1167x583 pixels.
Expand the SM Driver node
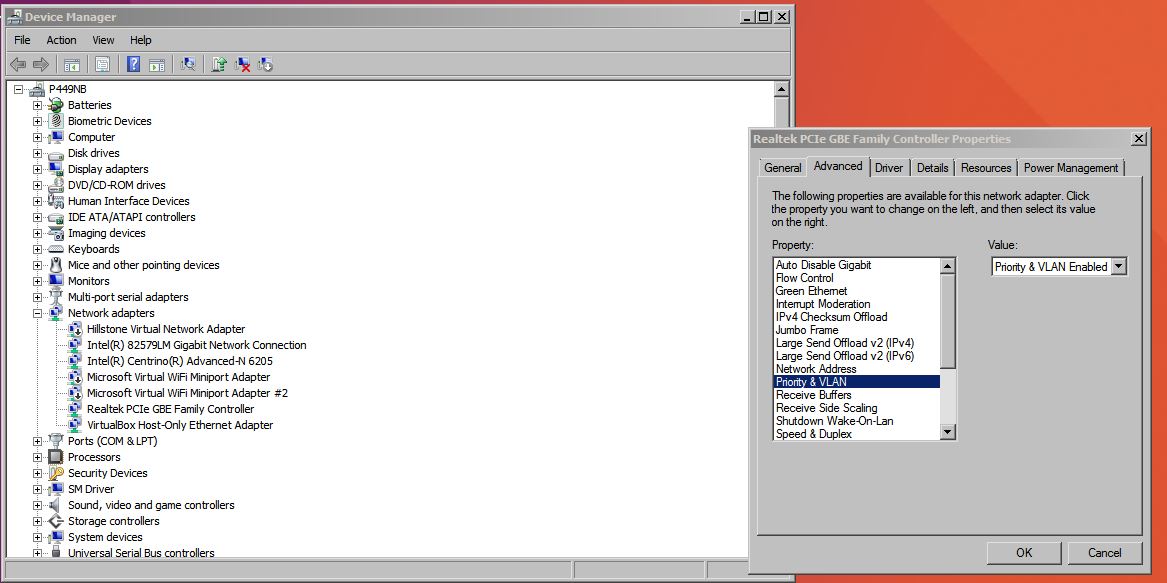click(37, 489)
